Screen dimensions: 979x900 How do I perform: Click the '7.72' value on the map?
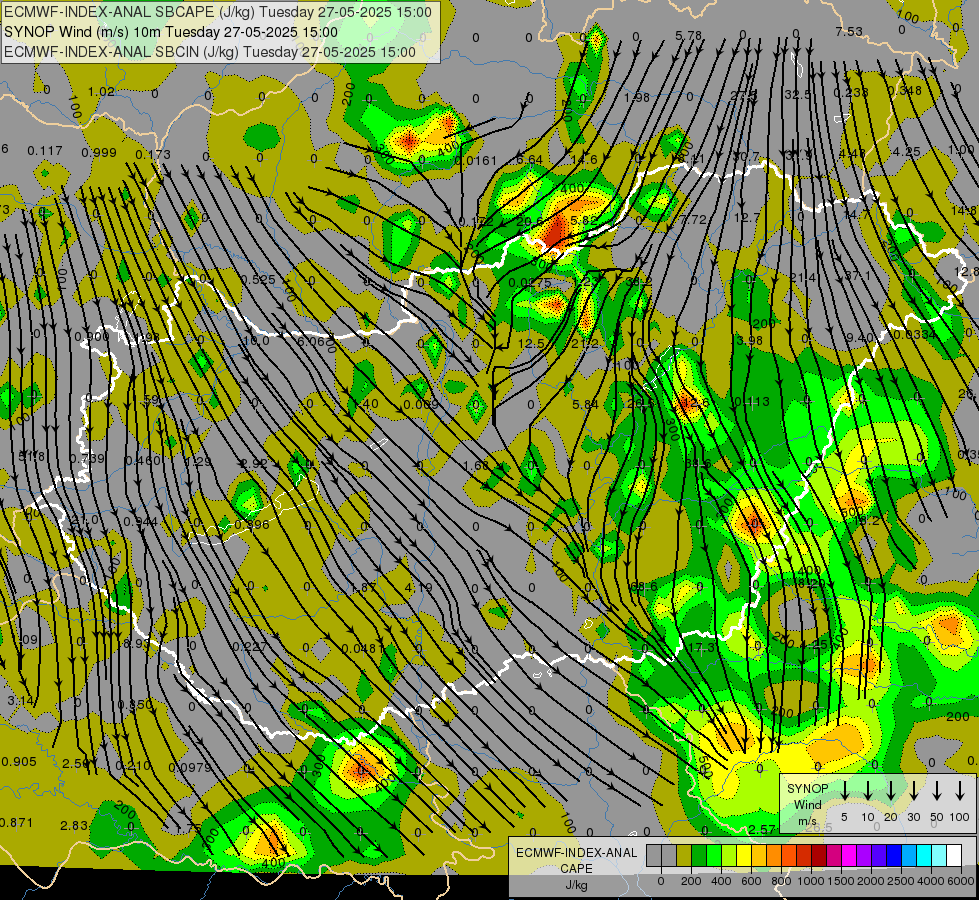(693, 219)
